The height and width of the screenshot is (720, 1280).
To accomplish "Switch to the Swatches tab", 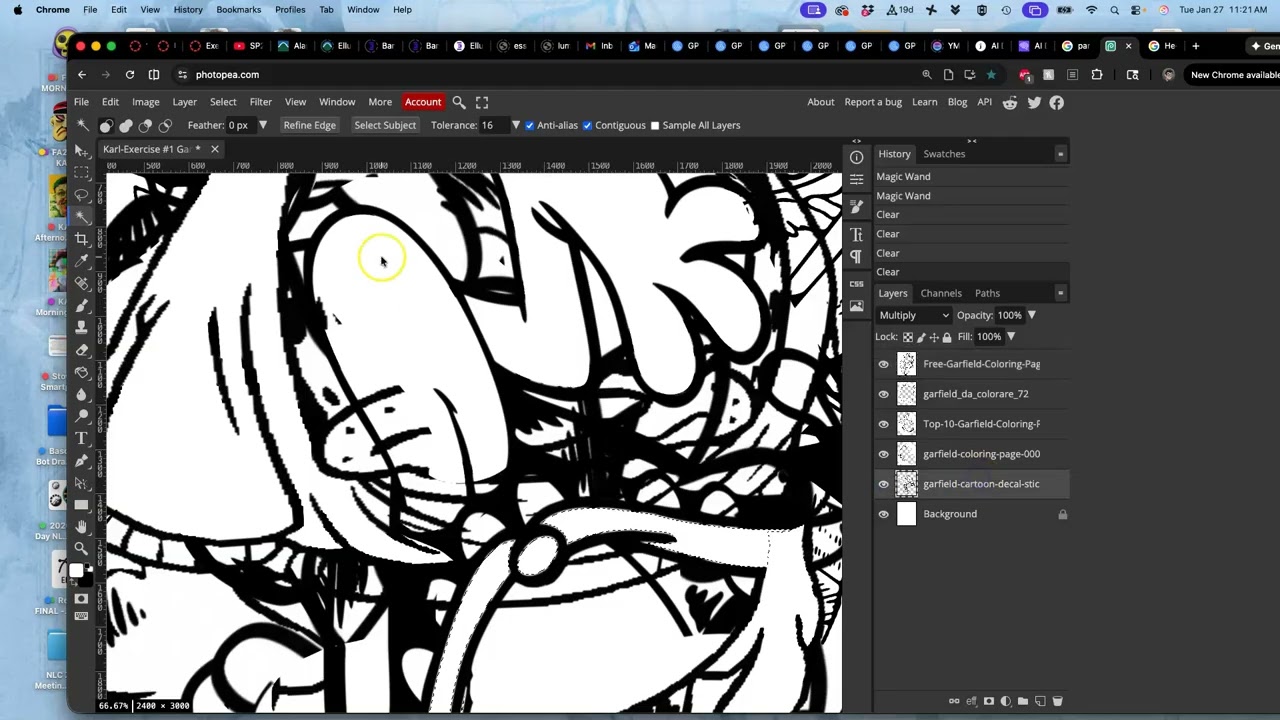I will pos(944,154).
